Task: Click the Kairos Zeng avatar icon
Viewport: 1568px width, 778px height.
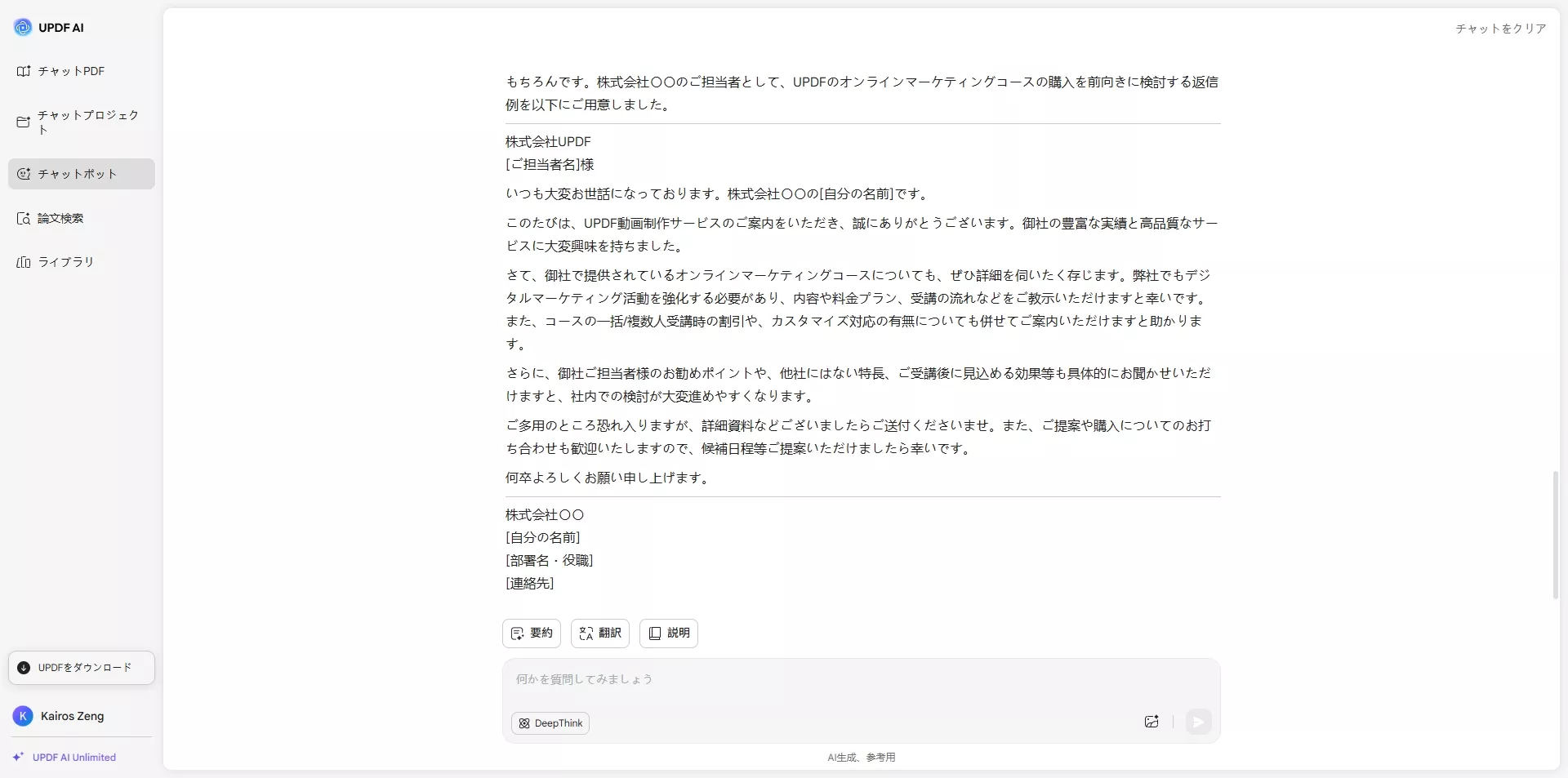Action: 23,716
